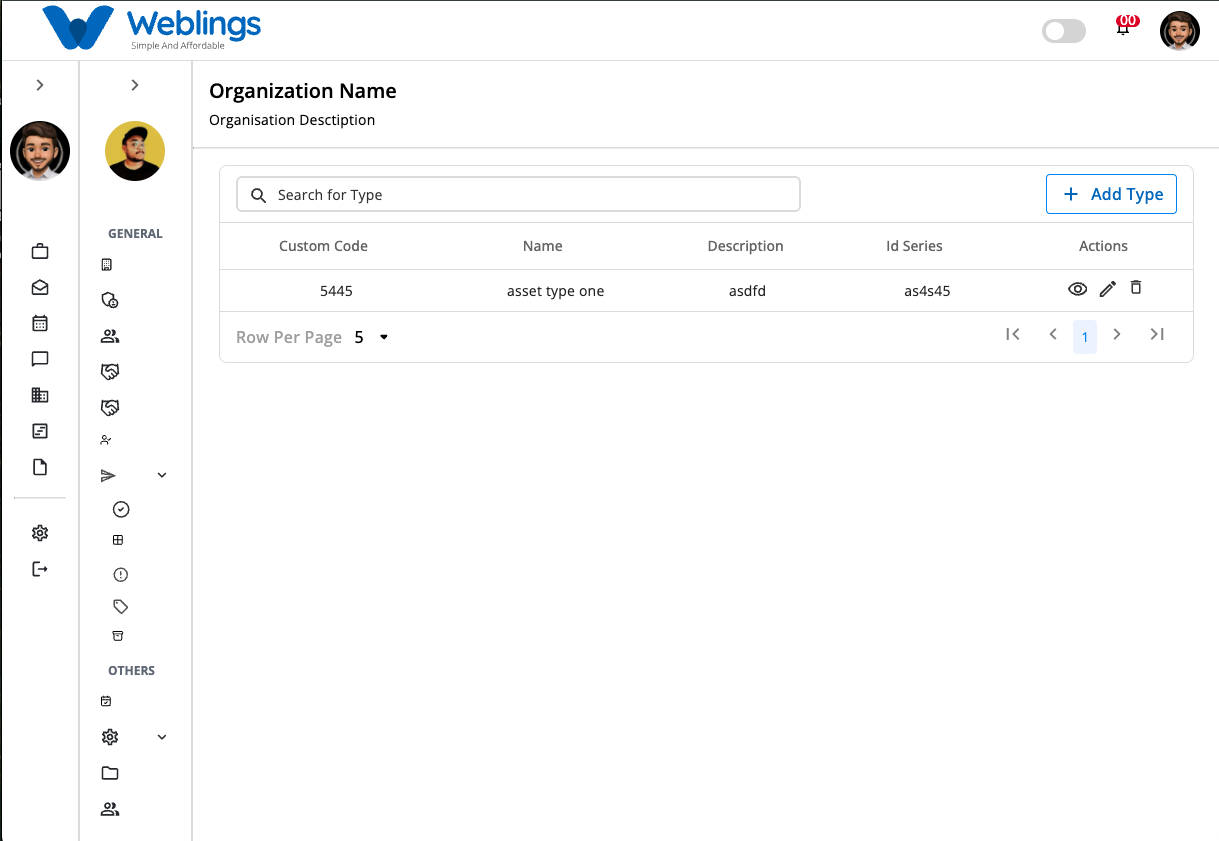
Task: Toggle the switch in the top header
Action: [1063, 31]
